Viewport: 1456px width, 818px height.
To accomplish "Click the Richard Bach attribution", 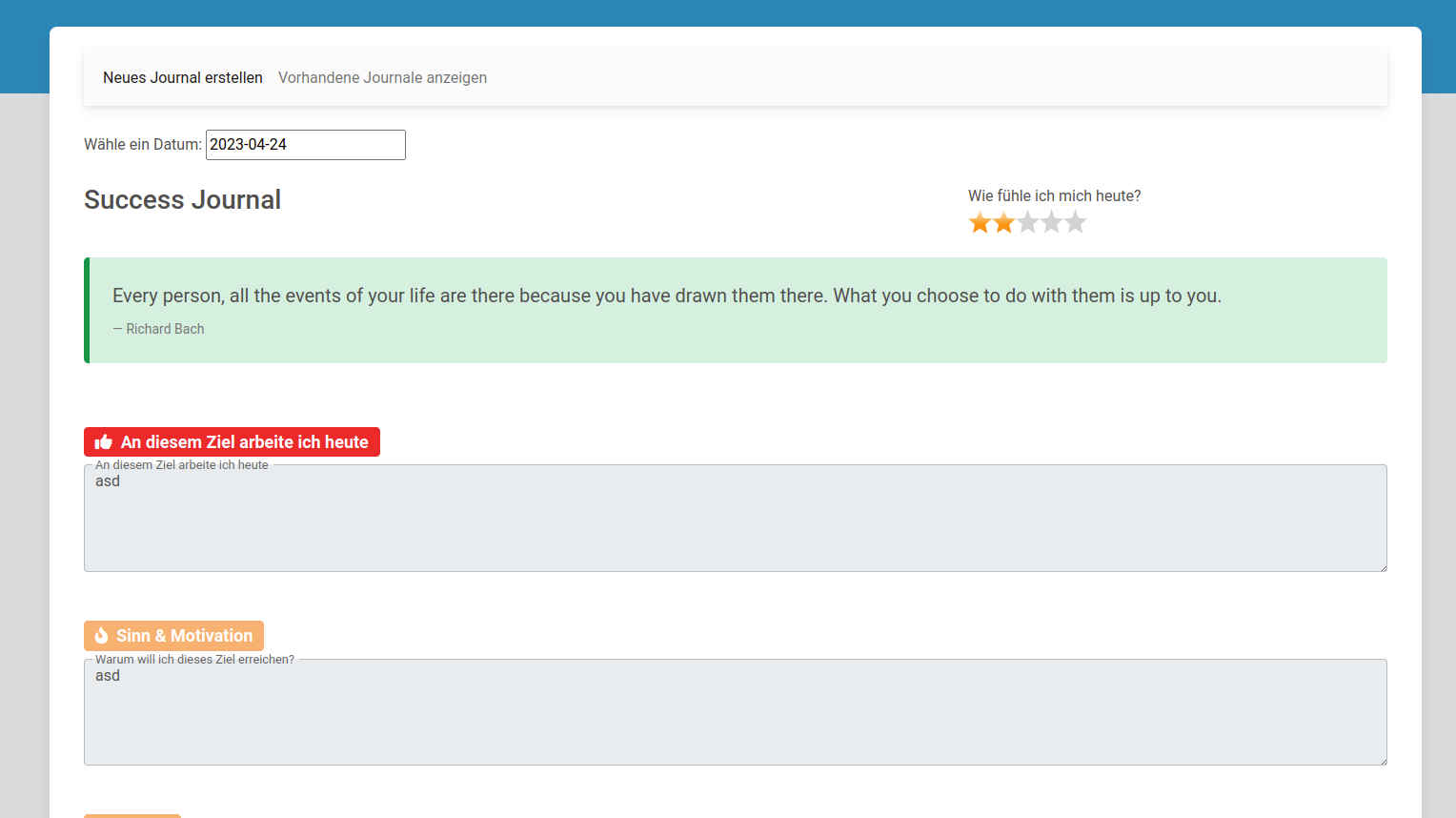I will pyautogui.click(x=158, y=329).
